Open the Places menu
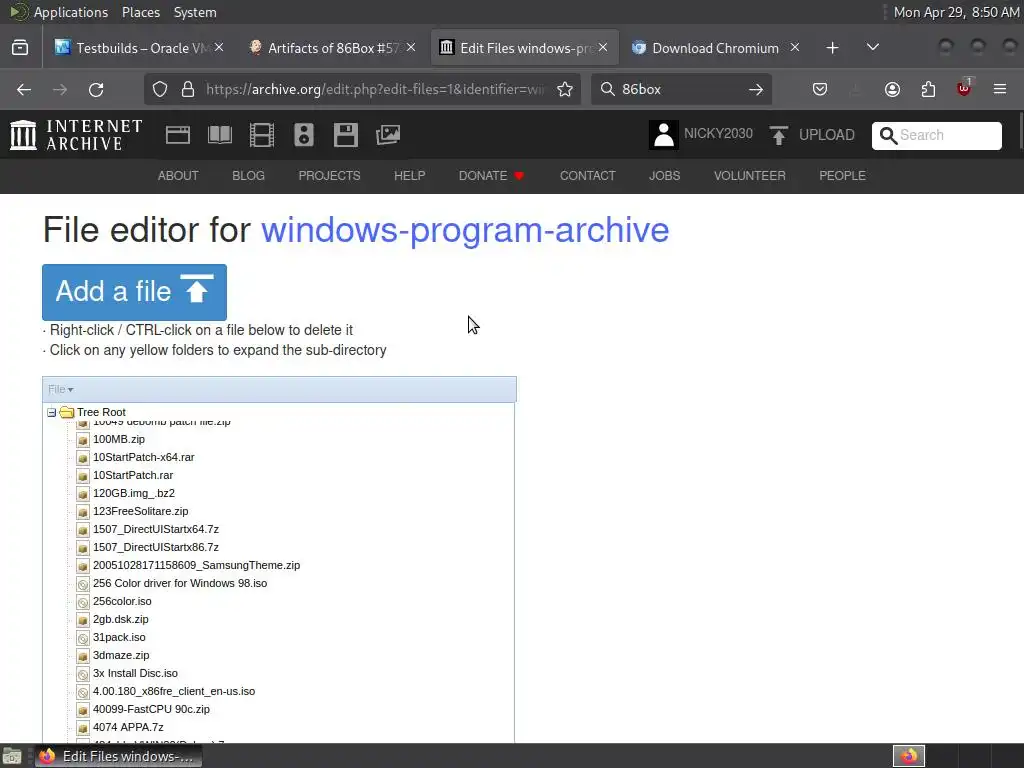The image size is (1024, 768). point(141,12)
